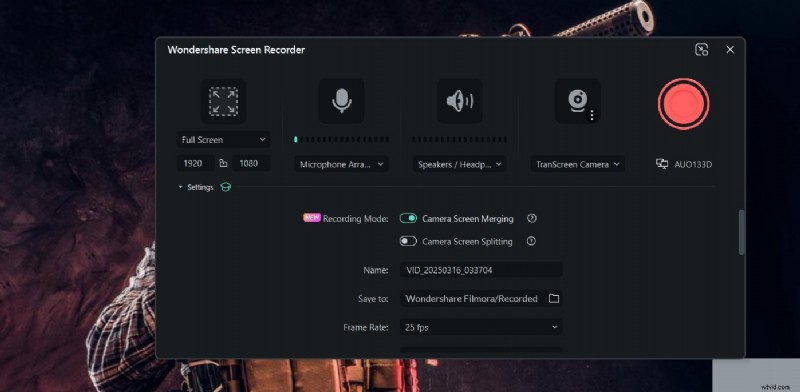This screenshot has width=800, height=392.
Task: Toggle the system audio speaker icon
Action: [x=460, y=101]
